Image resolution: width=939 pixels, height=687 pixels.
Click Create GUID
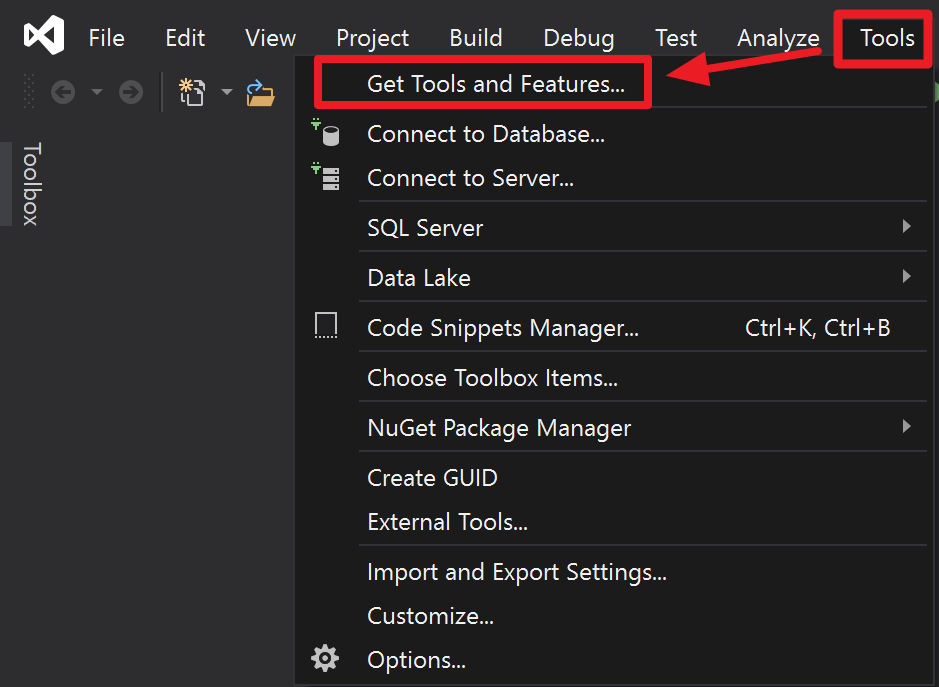click(432, 478)
